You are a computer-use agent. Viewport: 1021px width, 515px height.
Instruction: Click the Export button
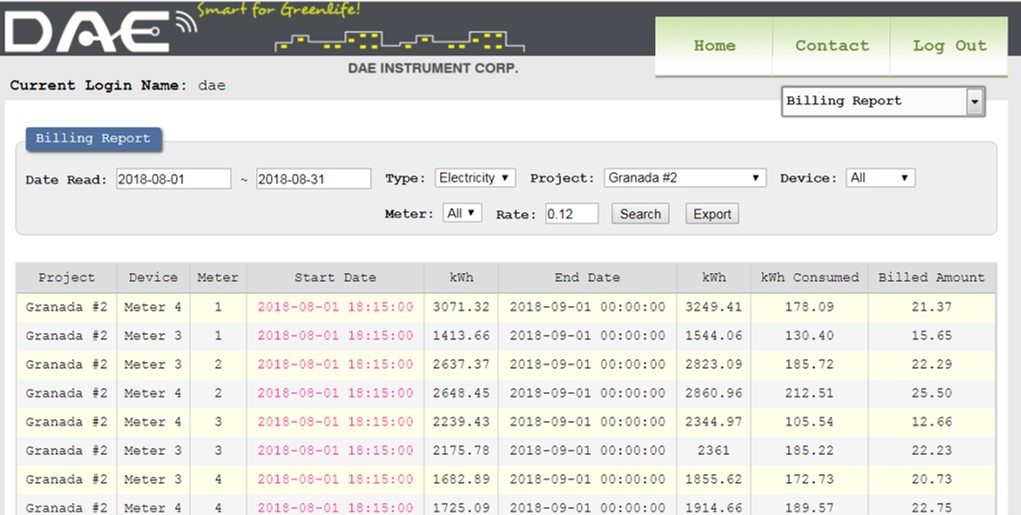pos(712,214)
